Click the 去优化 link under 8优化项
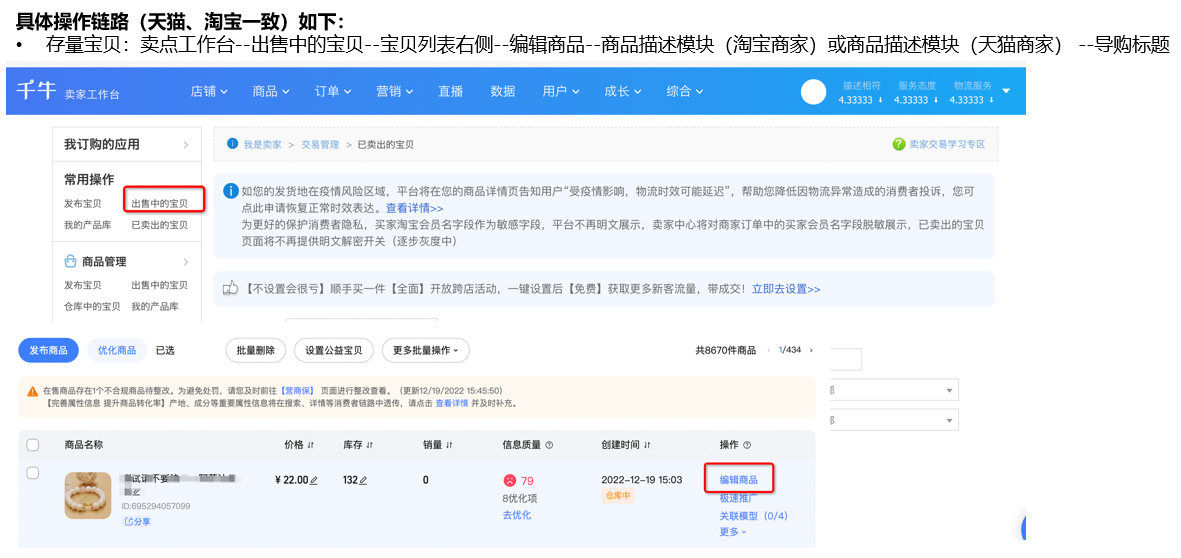 [x=517, y=515]
